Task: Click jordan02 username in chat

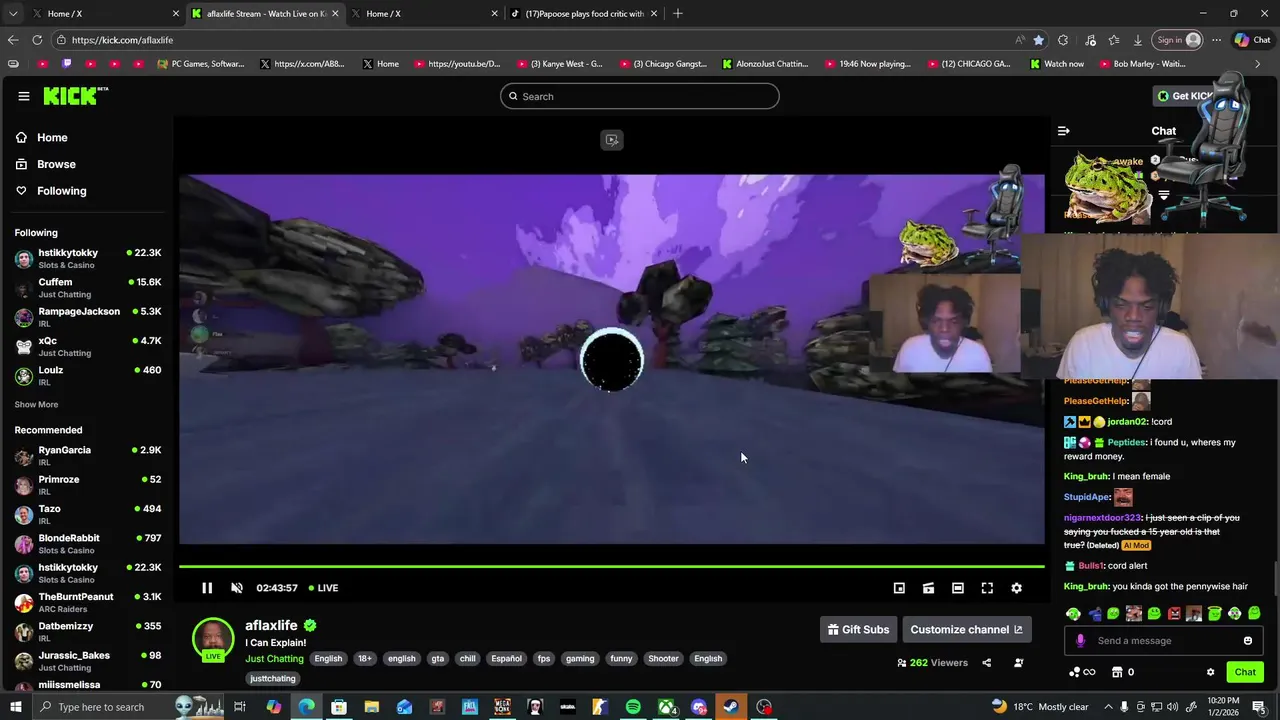Action: (1127, 422)
